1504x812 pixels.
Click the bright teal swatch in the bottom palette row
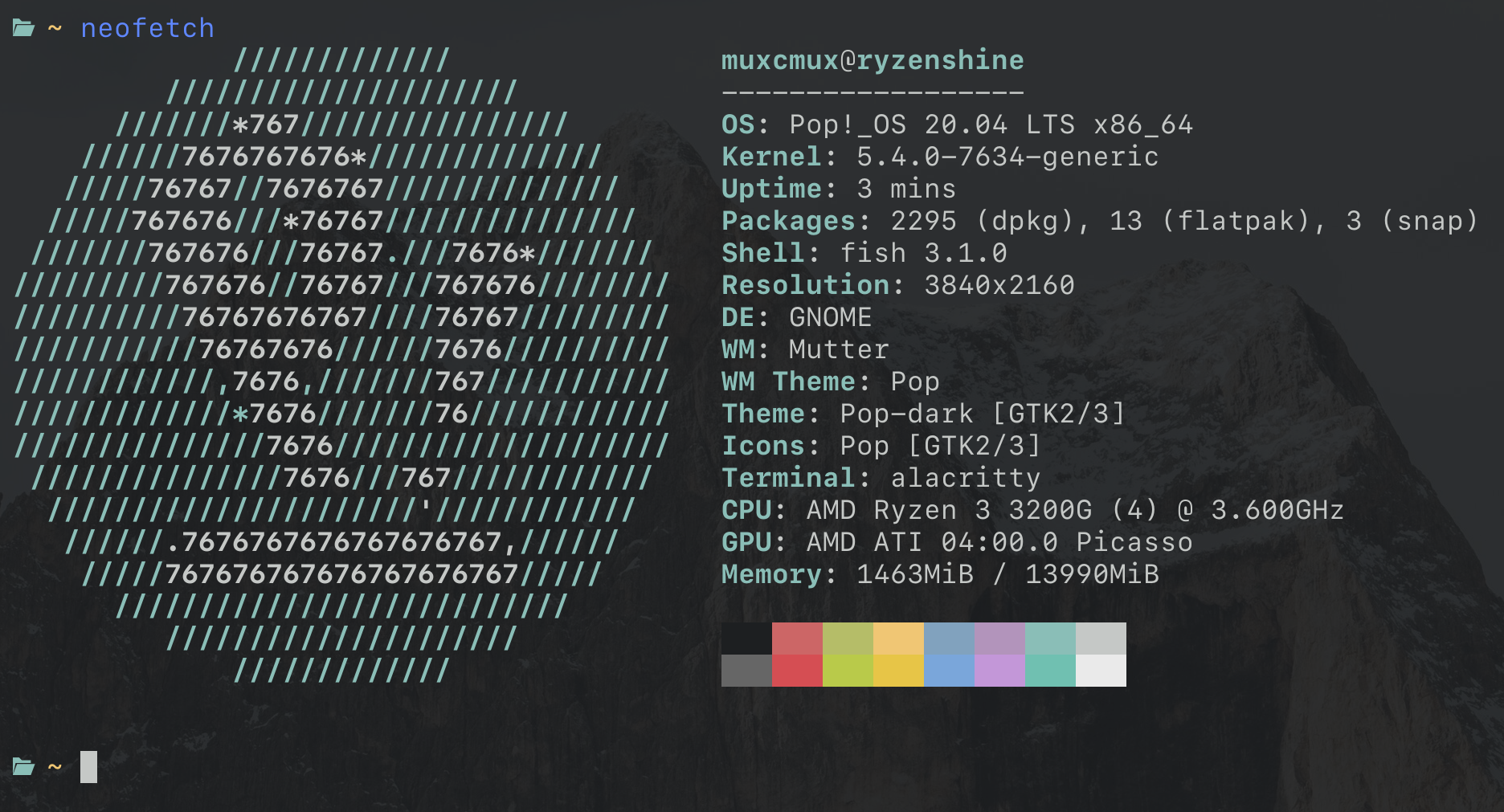pos(1050,671)
